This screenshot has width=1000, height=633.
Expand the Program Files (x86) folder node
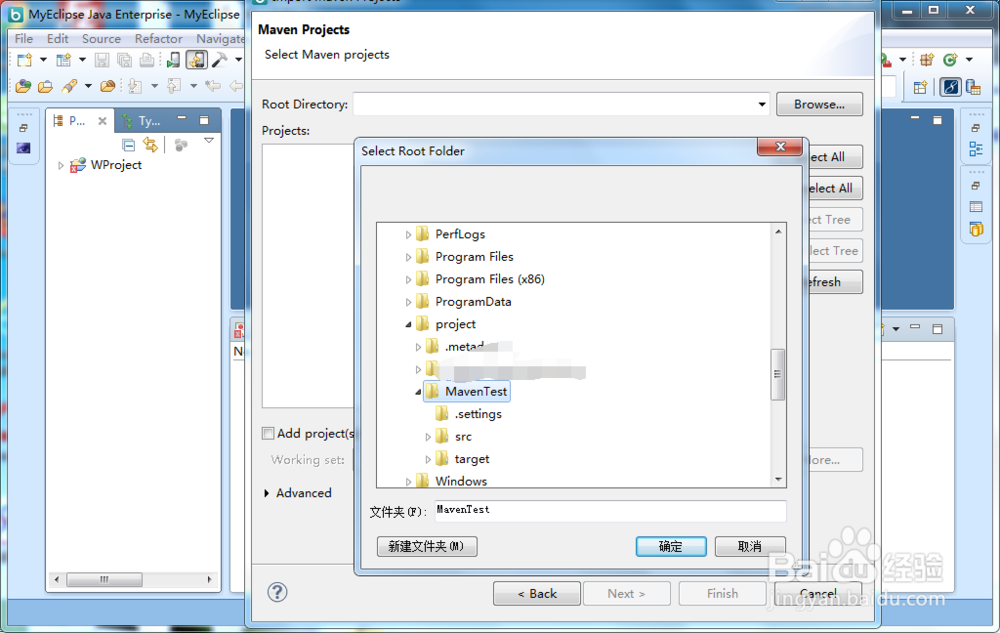[x=408, y=279]
